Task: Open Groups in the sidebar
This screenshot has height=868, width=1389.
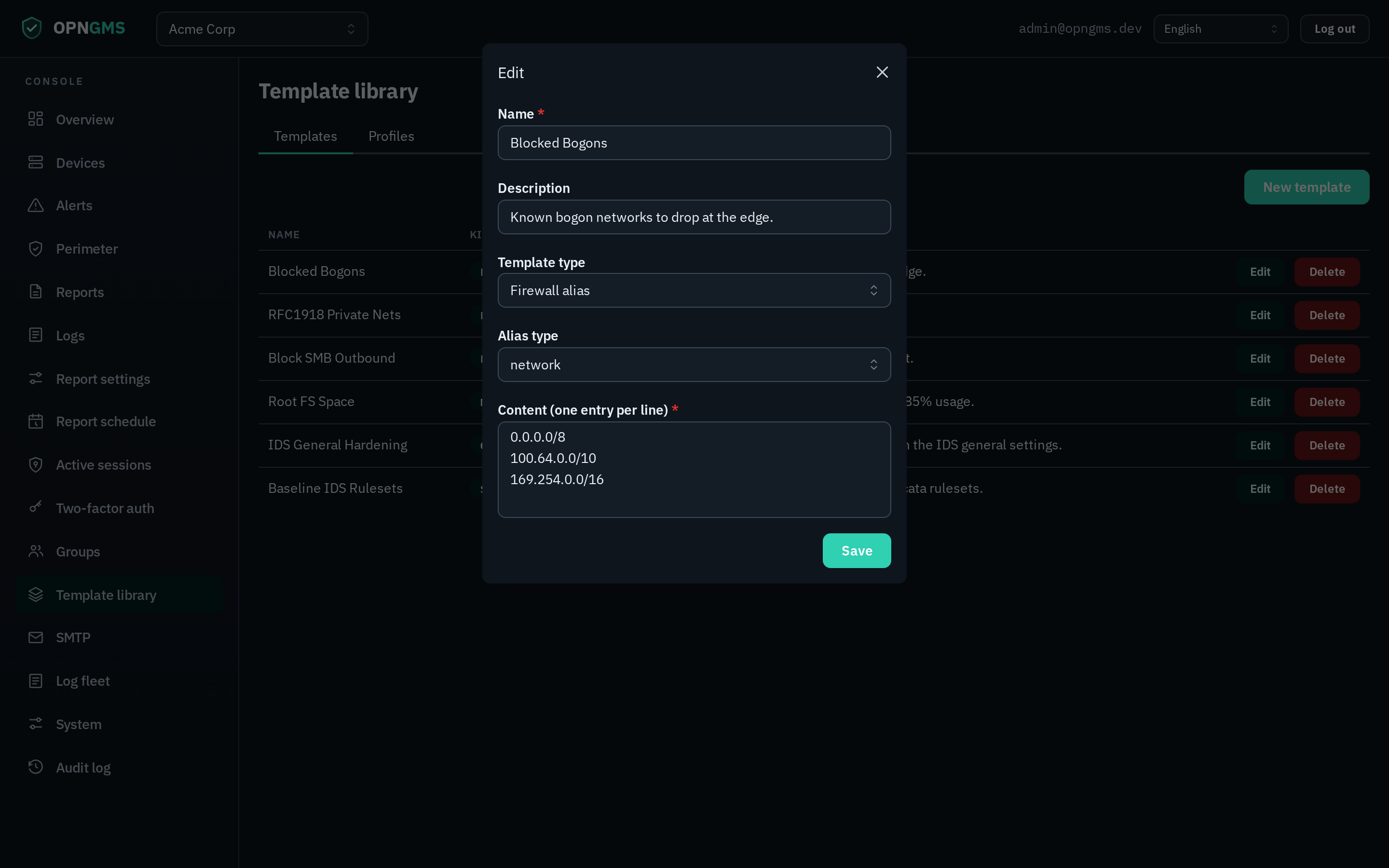Action: [x=120, y=552]
